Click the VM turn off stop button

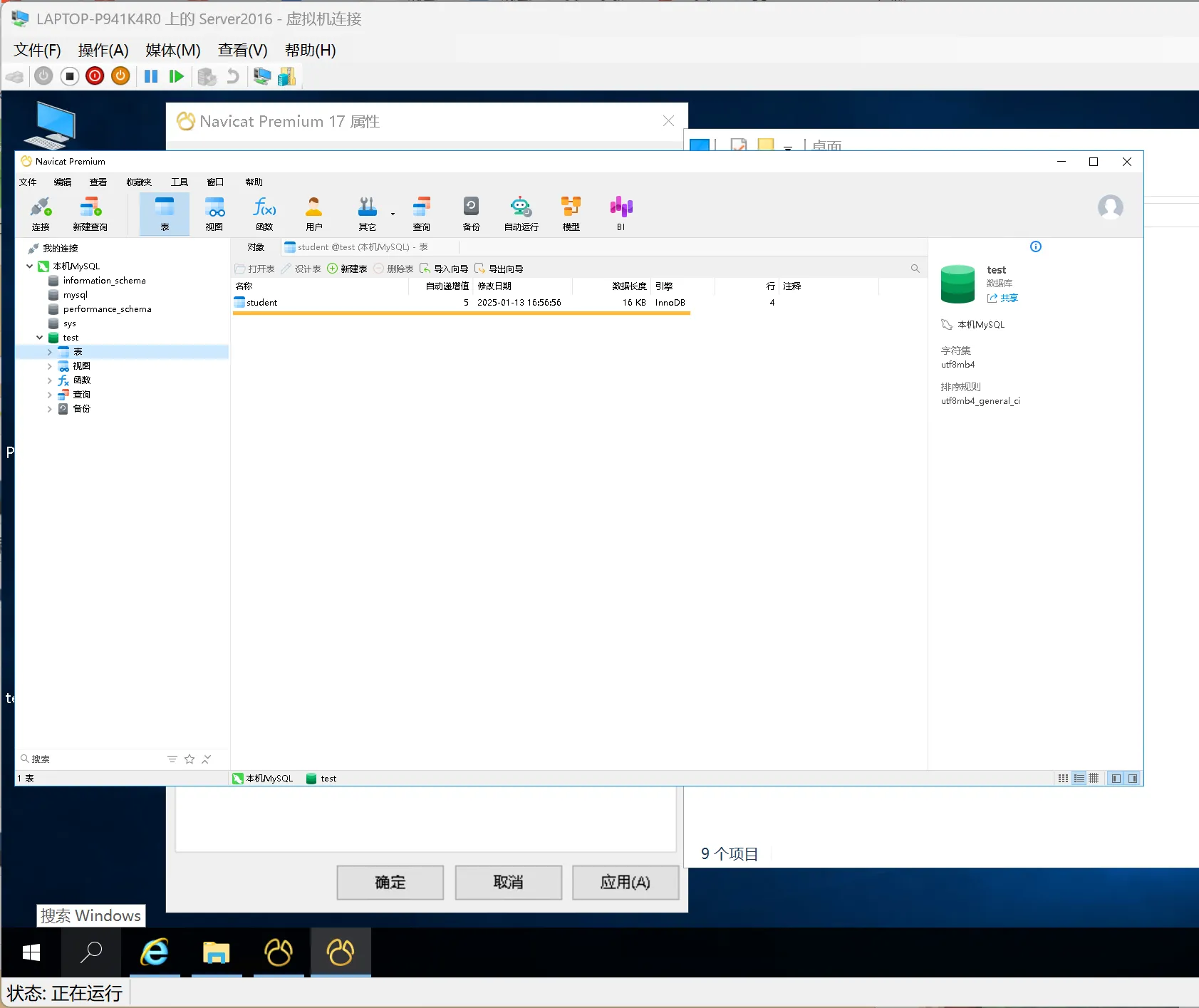pos(70,76)
